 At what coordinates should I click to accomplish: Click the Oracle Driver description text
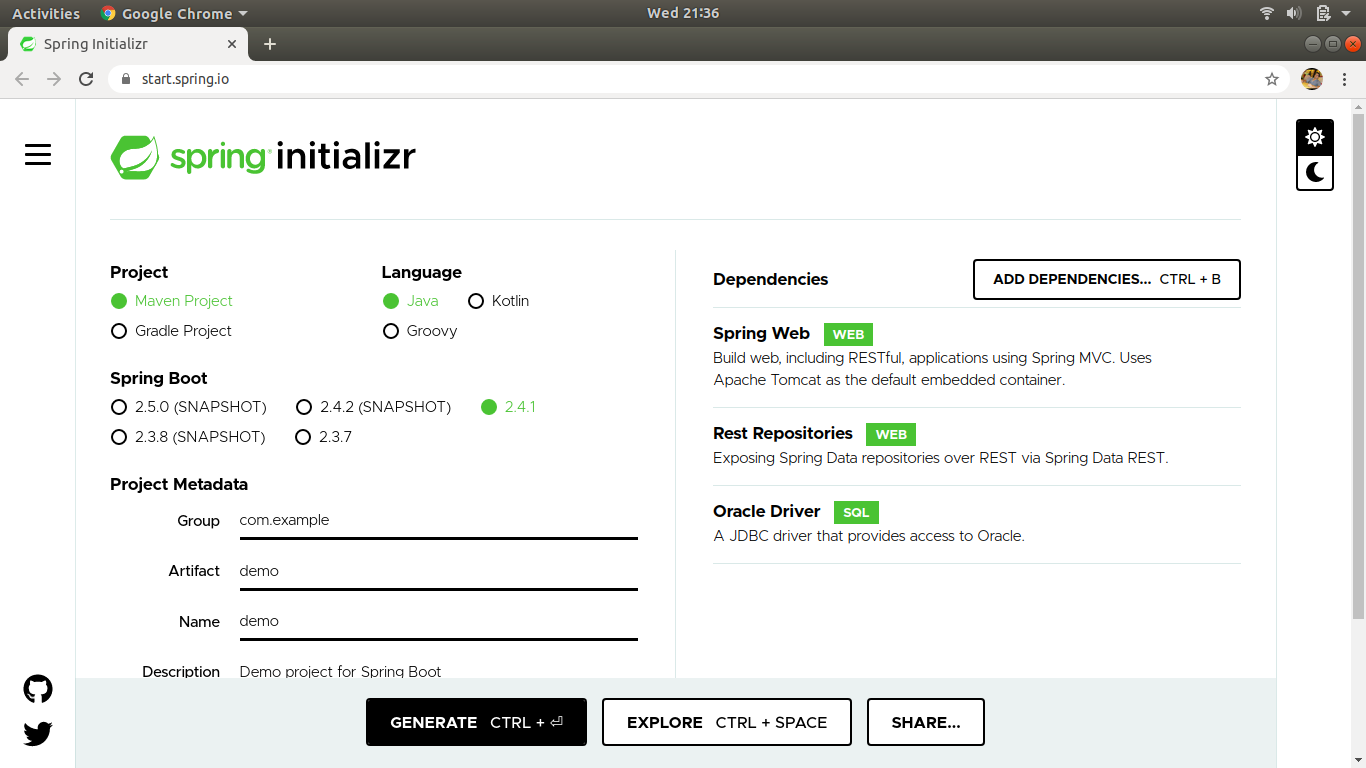click(x=869, y=536)
